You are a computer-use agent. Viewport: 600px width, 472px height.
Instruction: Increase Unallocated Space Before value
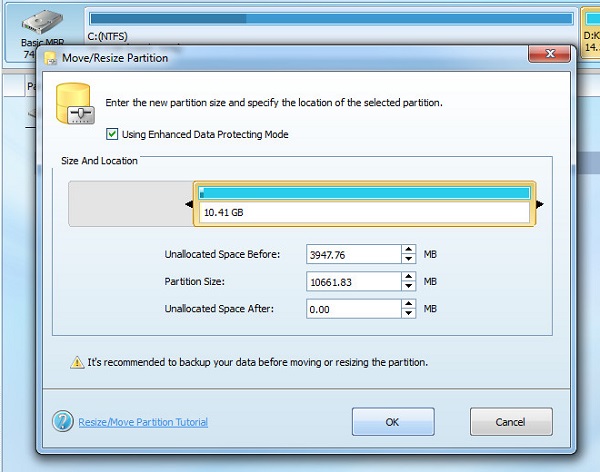click(x=408, y=250)
